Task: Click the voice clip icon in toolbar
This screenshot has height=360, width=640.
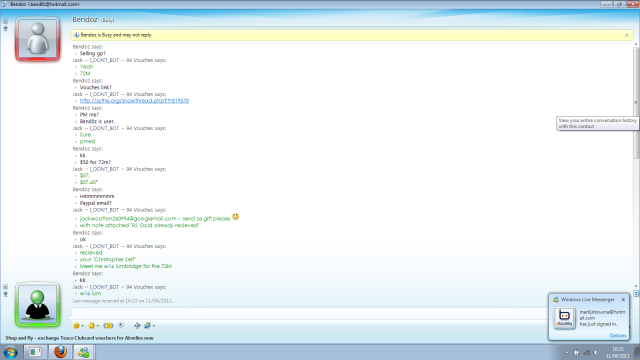Action: tap(121, 326)
